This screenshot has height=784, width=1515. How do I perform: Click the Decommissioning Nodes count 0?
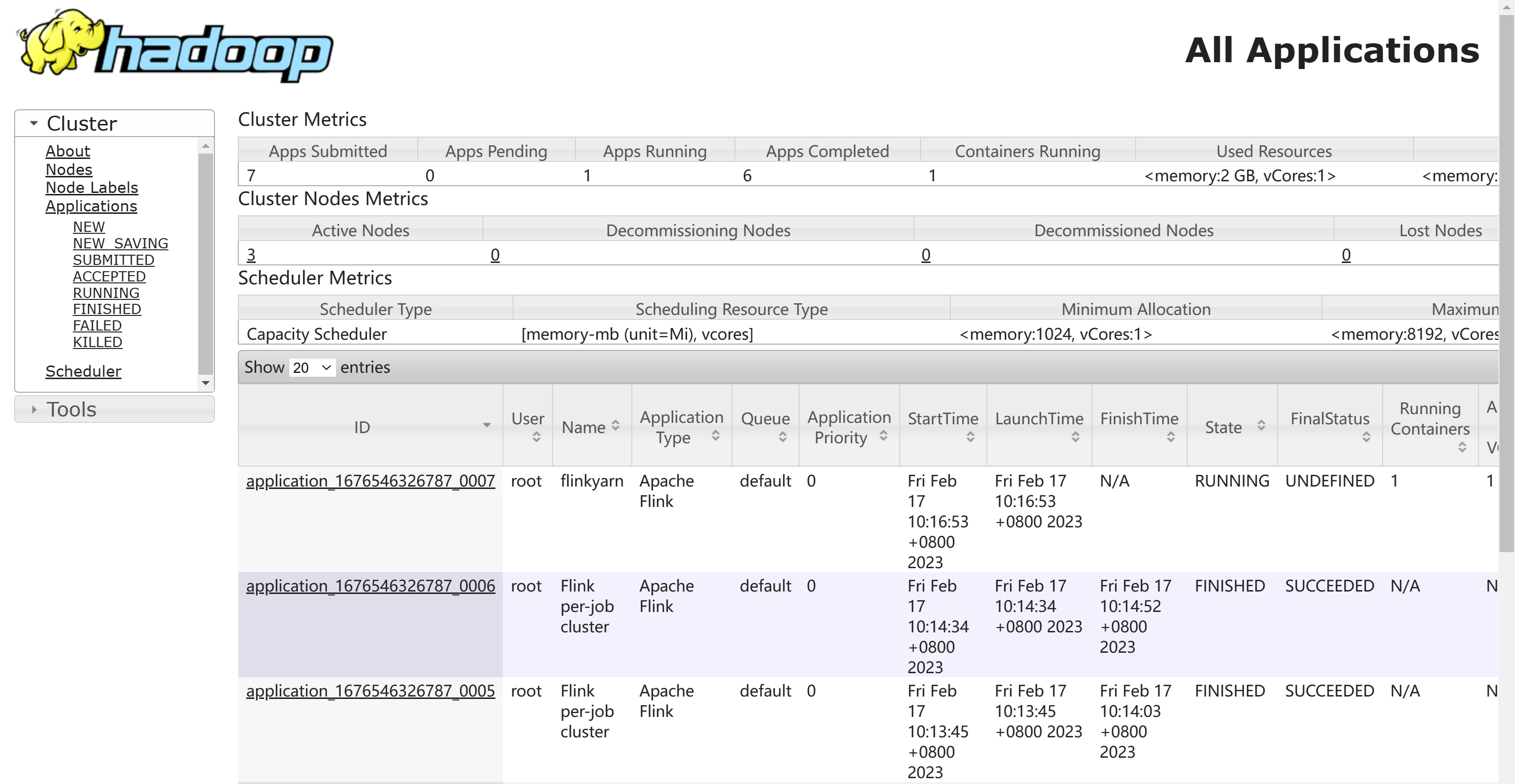point(495,255)
